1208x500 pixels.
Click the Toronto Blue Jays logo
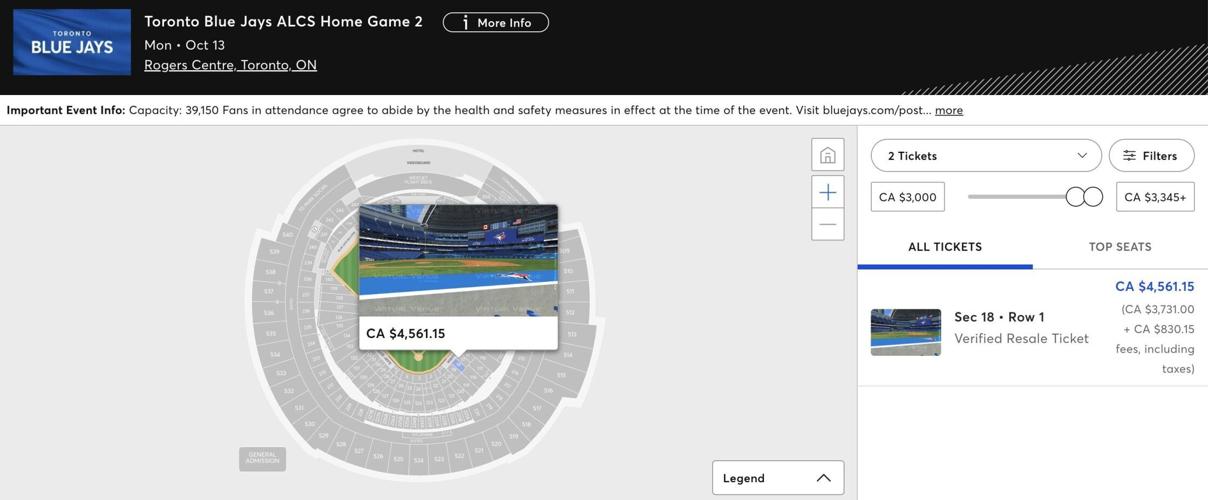[x=72, y=42]
